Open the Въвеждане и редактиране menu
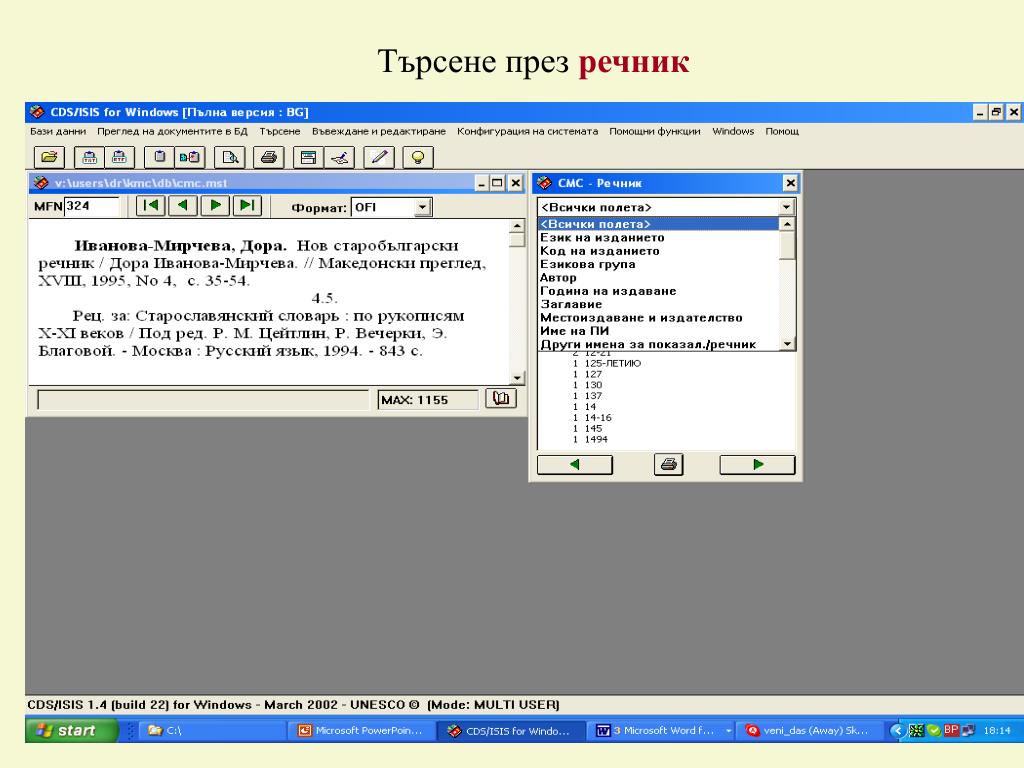1024x768 pixels. coord(379,131)
